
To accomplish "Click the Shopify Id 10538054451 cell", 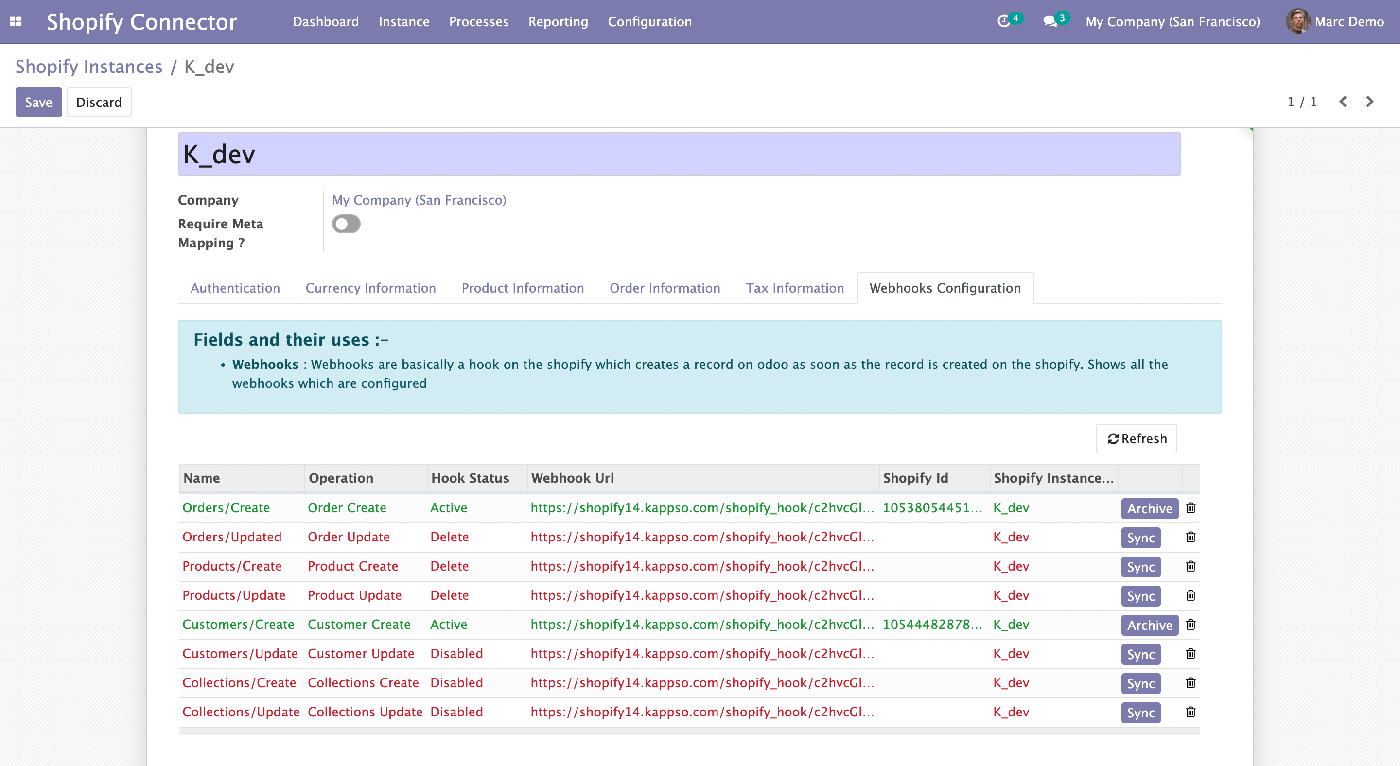I will (933, 508).
